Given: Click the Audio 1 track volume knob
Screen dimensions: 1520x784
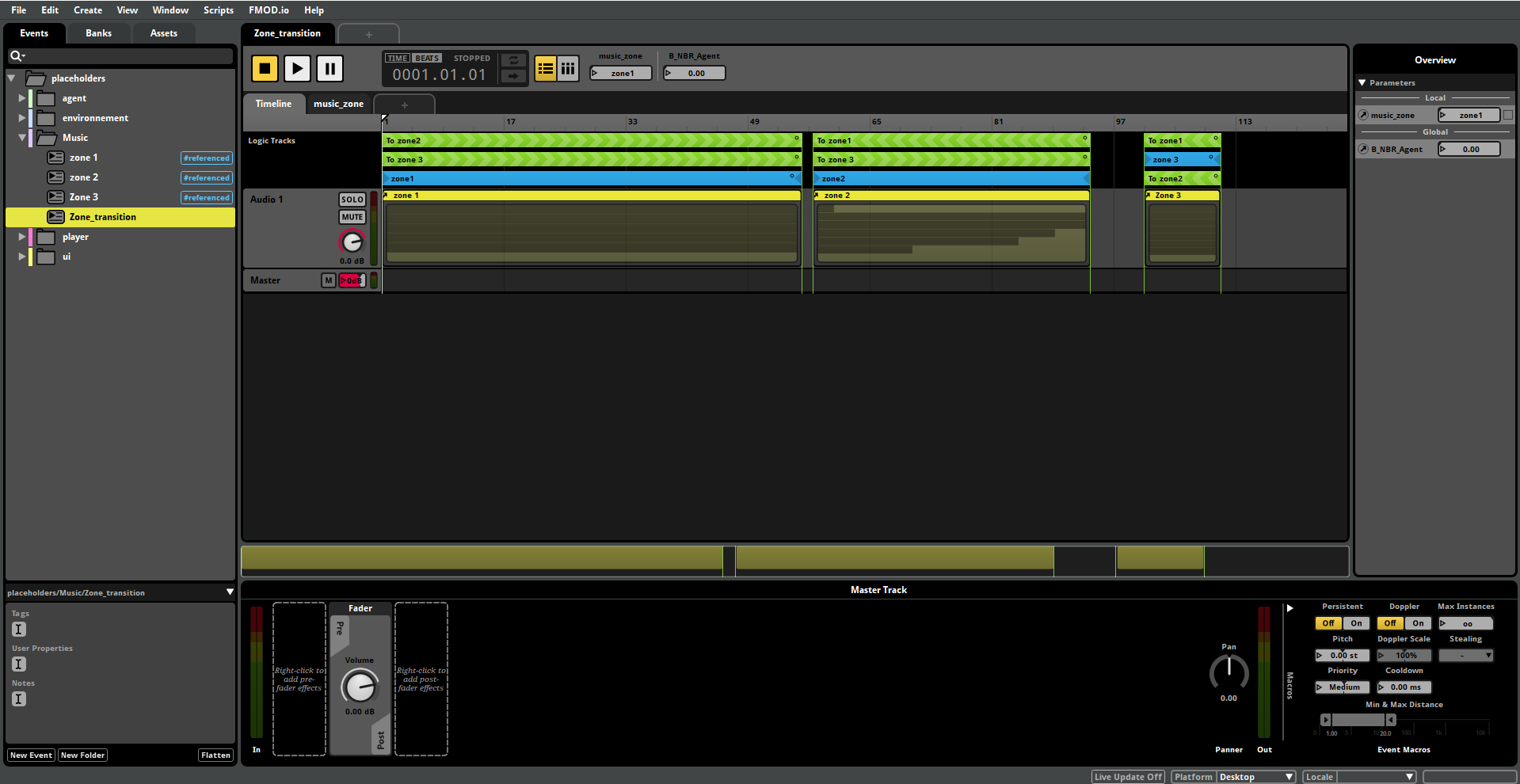Looking at the screenshot, I should (x=352, y=242).
